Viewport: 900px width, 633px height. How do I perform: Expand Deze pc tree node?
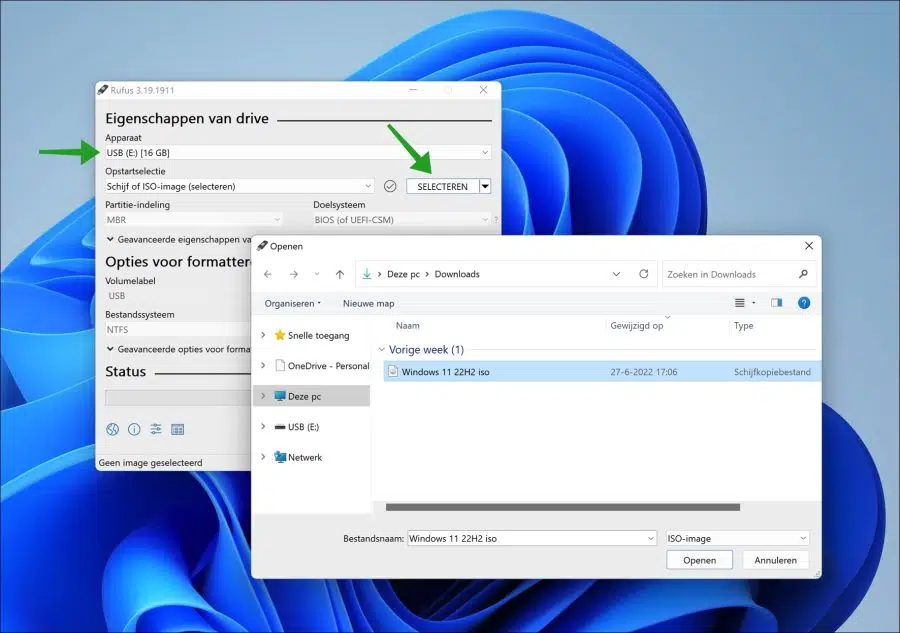point(263,396)
